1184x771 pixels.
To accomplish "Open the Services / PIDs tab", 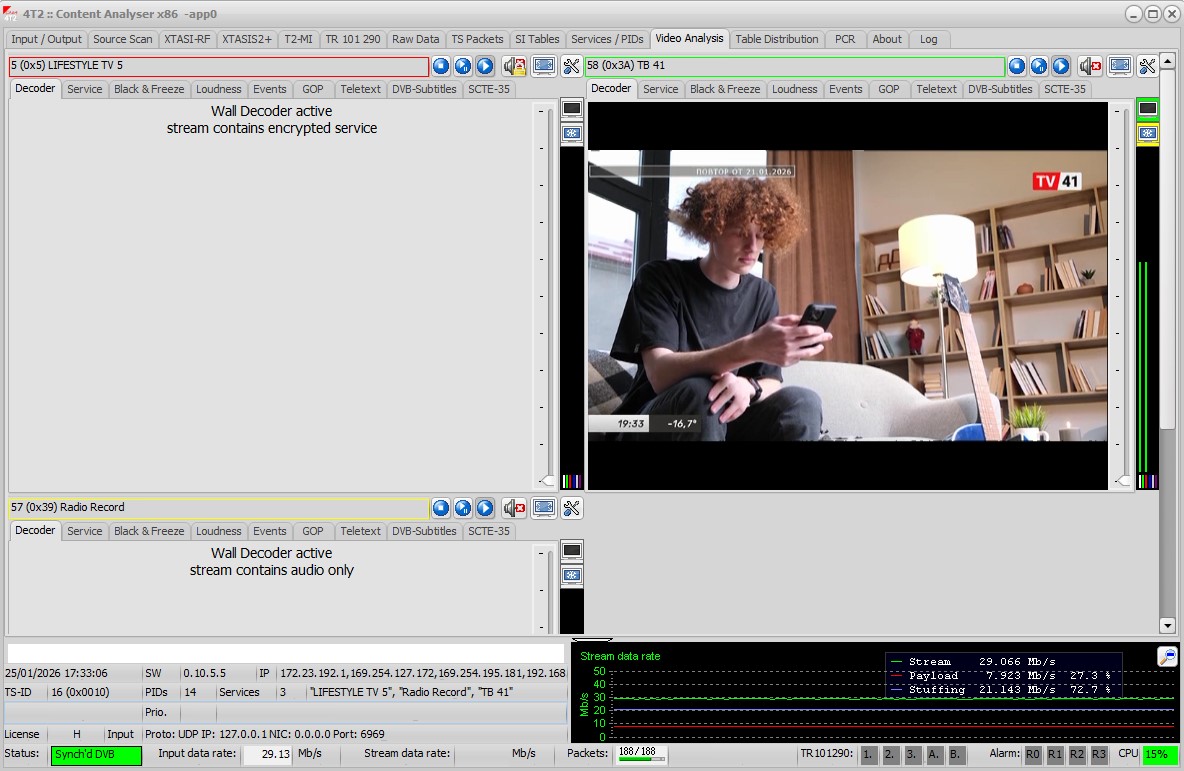I will pos(607,39).
